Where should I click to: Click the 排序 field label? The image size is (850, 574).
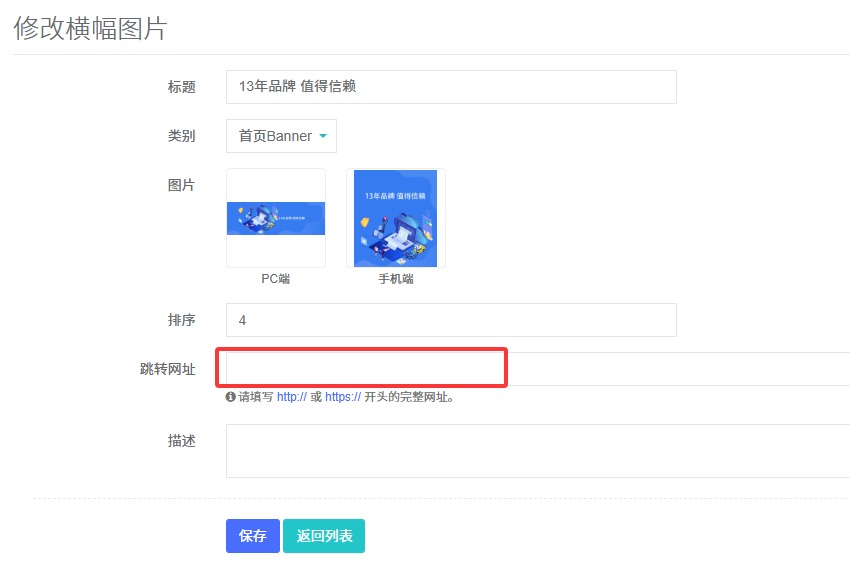tap(181, 320)
